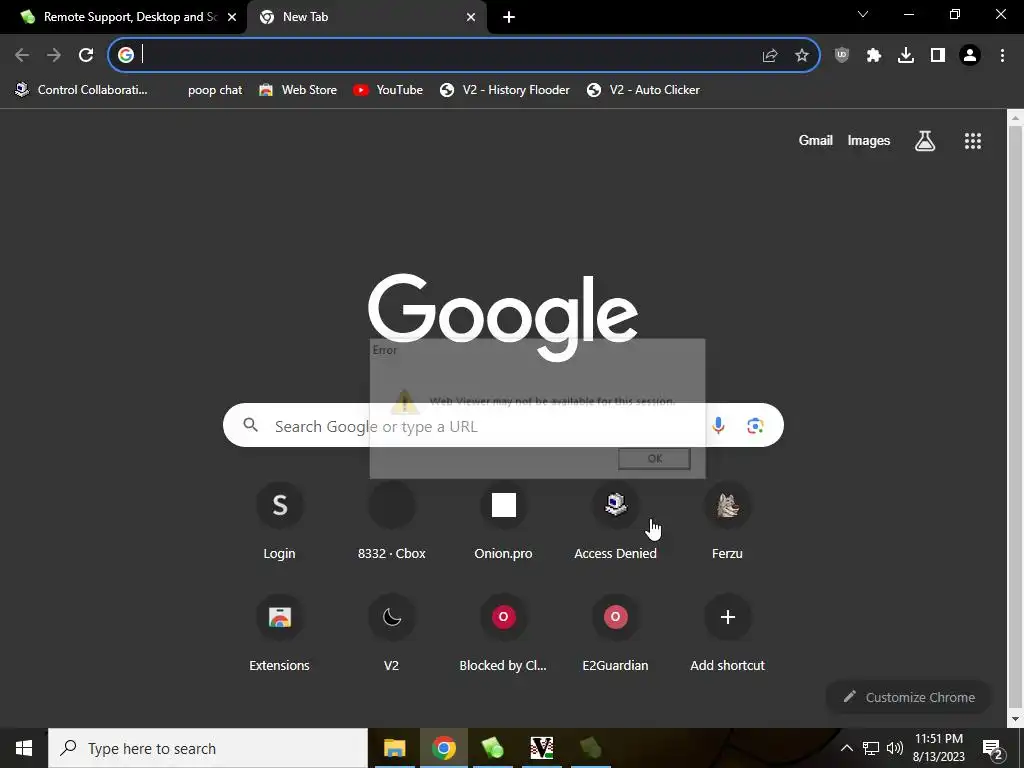Reload the page with the refresh icon
Screen dimensions: 1024x768
[x=86, y=55]
